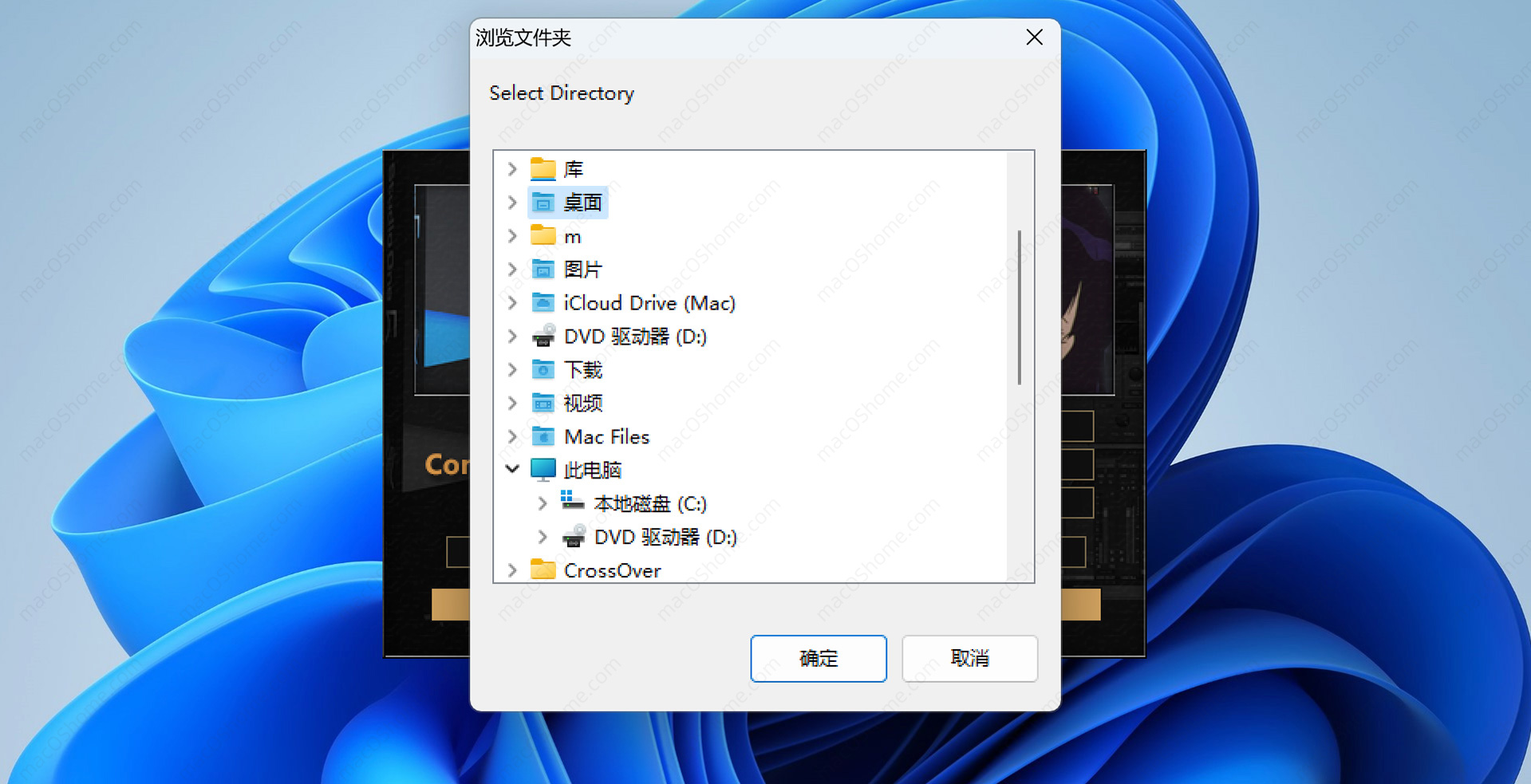Choose the DVD 驱动器 (D:) label under 此电脑
The width and height of the screenshot is (1531, 784).
coord(665,538)
